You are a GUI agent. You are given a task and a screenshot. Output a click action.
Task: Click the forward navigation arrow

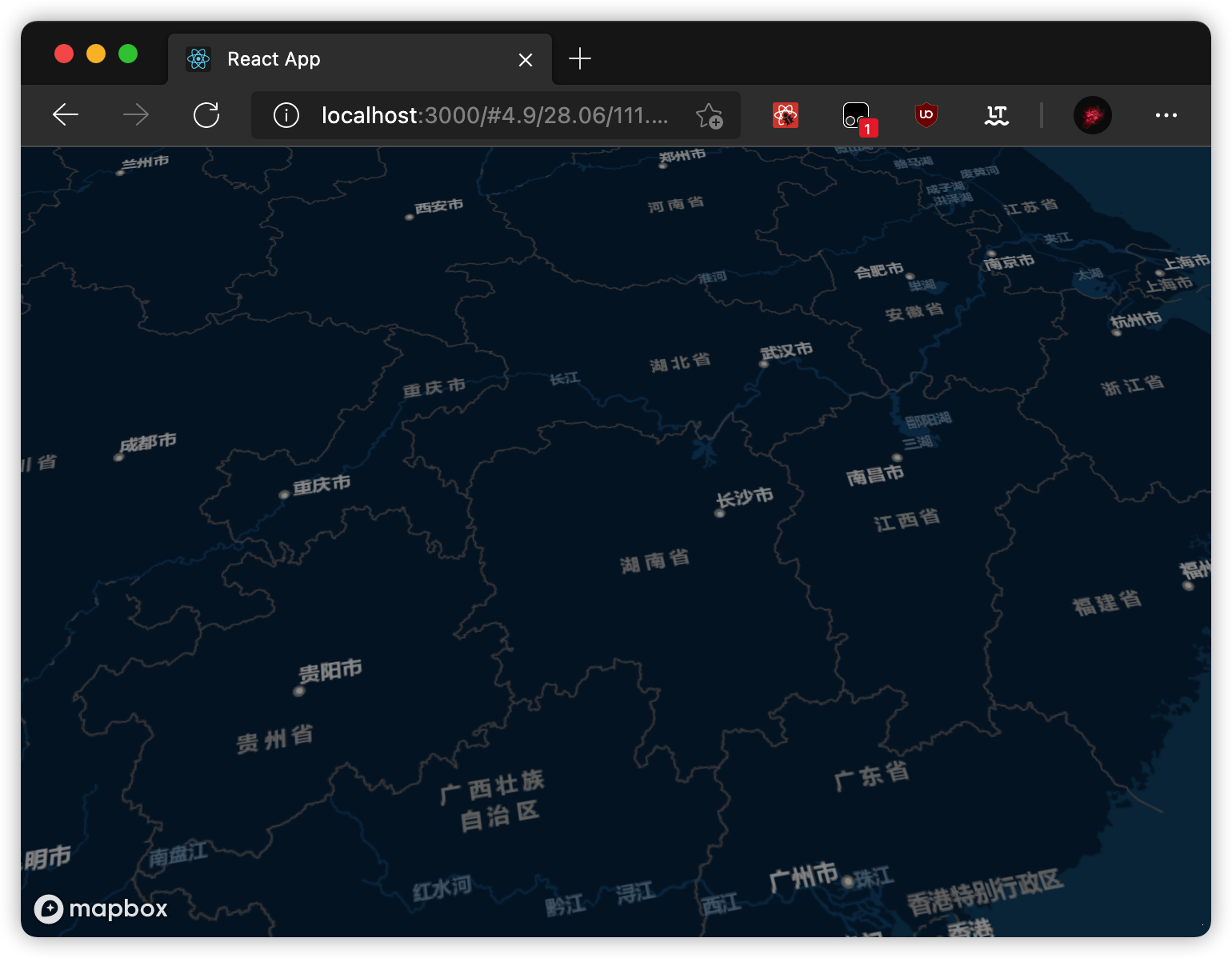[x=136, y=115]
